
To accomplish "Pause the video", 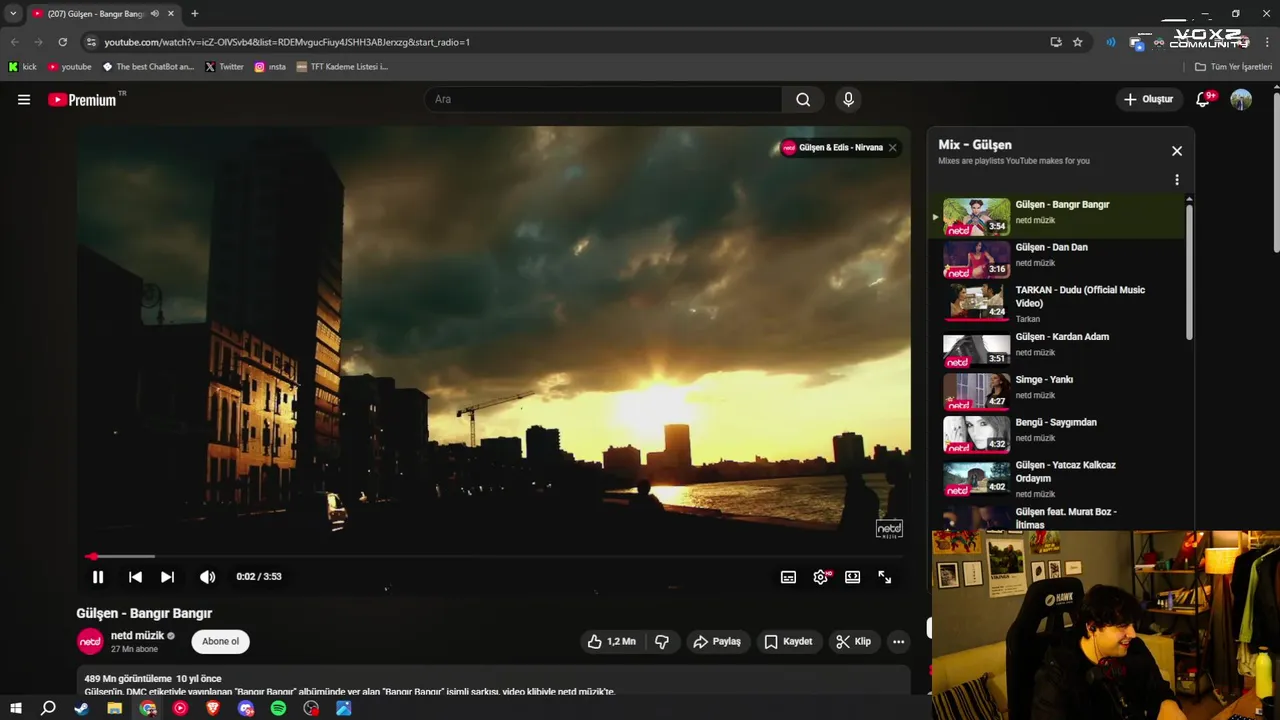I will click(98, 577).
